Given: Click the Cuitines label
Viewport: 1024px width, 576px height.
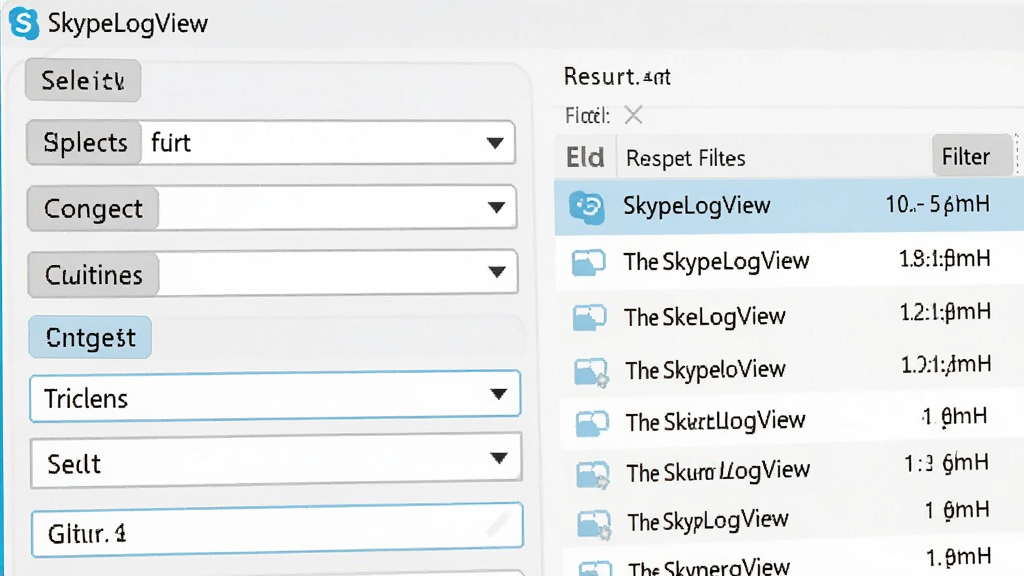Looking at the screenshot, I should (93, 275).
